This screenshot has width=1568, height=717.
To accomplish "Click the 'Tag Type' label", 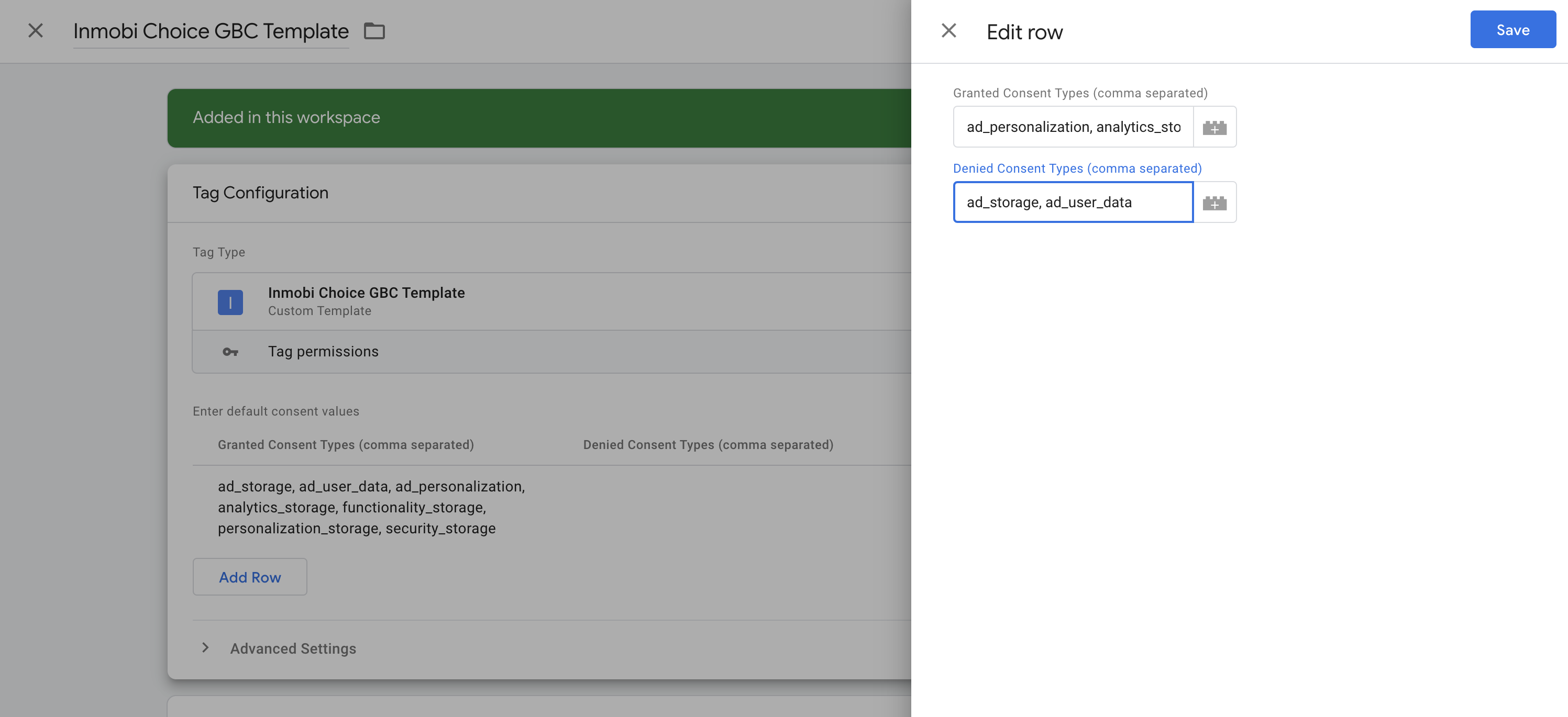I will pos(218,252).
